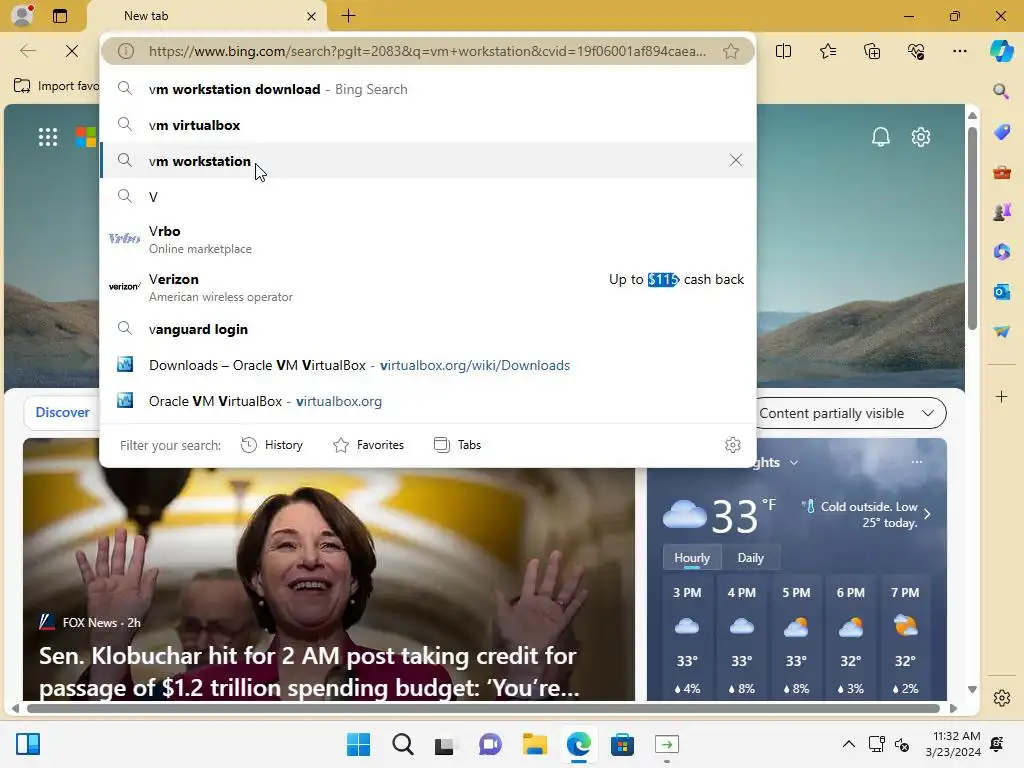Select 'vm workstation download' Bing suggestion

tap(428, 89)
